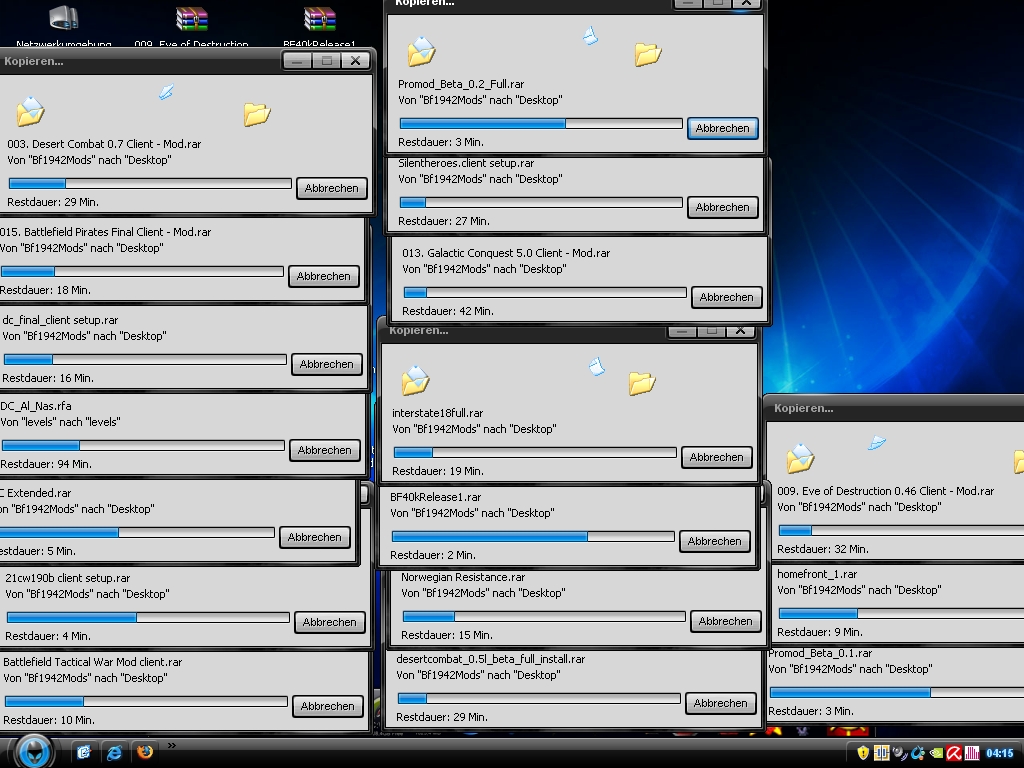Click progress bar of 21cw190b client setup copy
The height and width of the screenshot is (768, 1024).
tap(148, 618)
